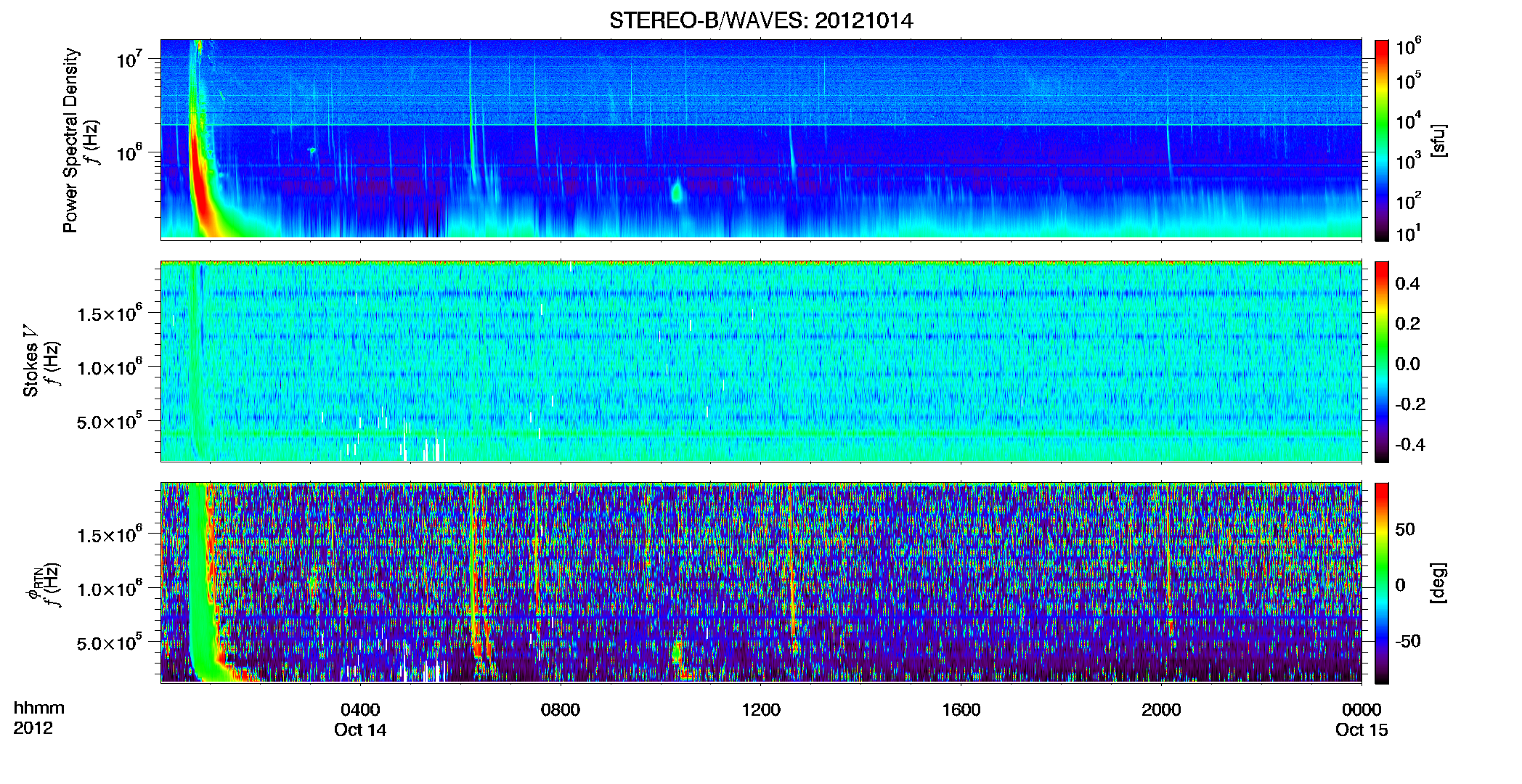Viewport: 1522px width, 784px height.
Task: Click the 0800 time tick label
Action: pyautogui.click(x=561, y=709)
